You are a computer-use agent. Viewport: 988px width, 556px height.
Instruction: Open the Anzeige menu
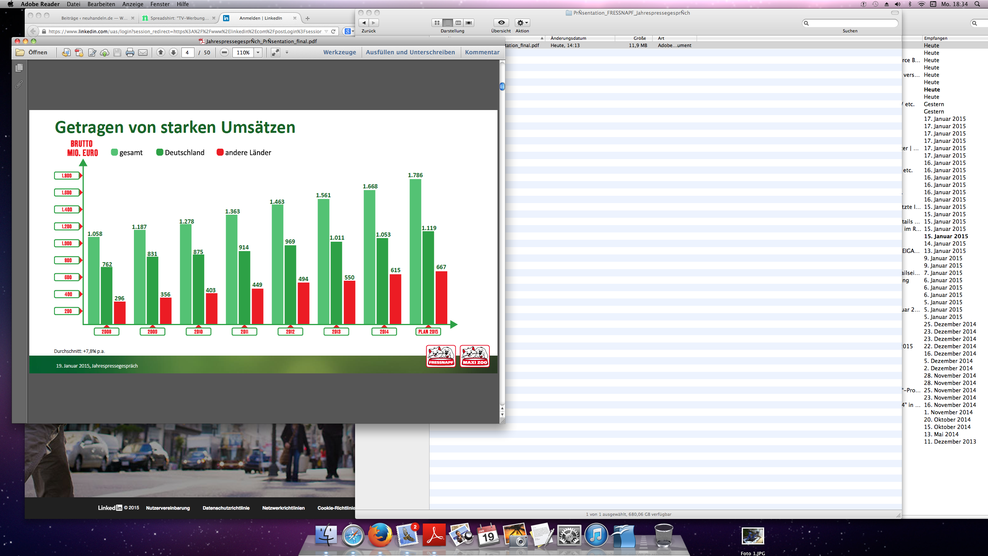pos(132,4)
